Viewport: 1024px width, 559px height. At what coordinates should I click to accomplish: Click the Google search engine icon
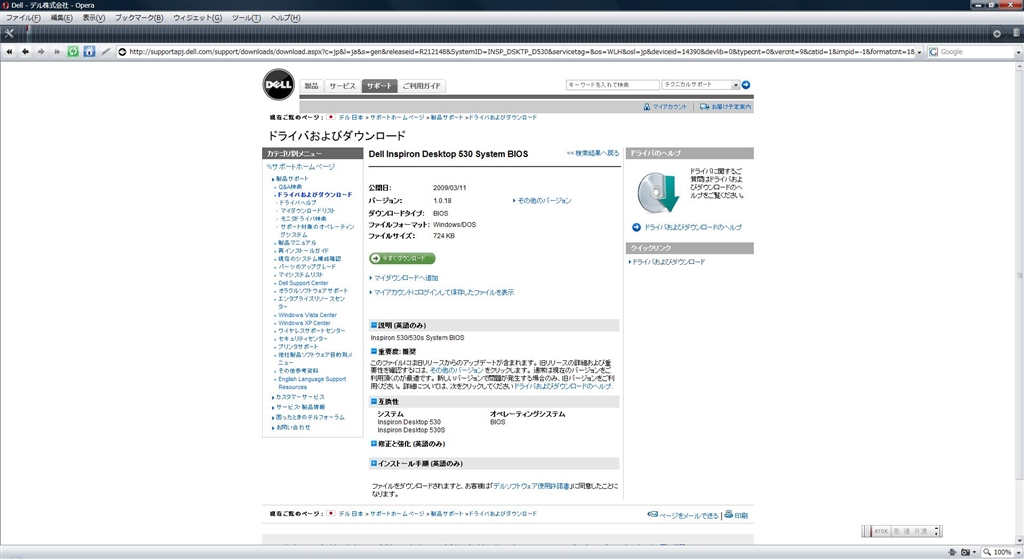pos(934,52)
